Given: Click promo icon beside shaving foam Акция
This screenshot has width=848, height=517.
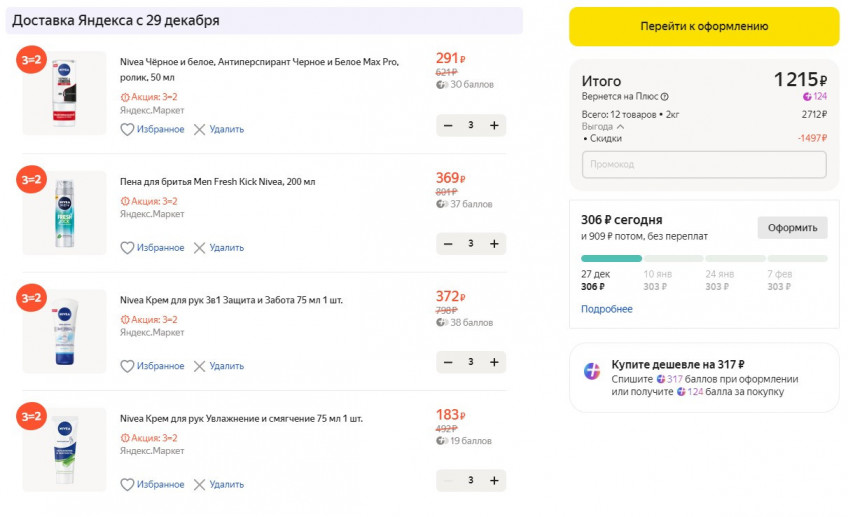Looking at the screenshot, I should tap(125, 201).
